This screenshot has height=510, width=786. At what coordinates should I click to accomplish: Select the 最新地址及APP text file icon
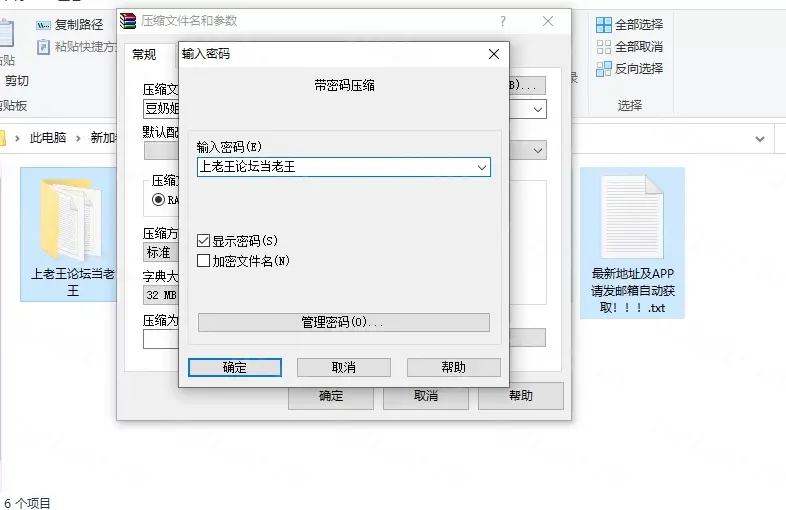632,217
